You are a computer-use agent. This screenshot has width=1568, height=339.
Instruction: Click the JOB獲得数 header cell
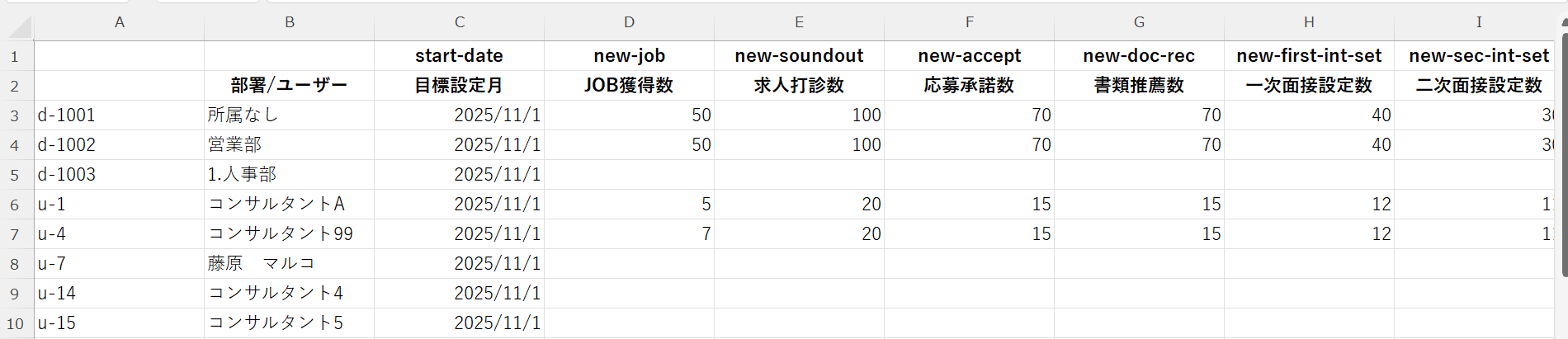pos(629,86)
